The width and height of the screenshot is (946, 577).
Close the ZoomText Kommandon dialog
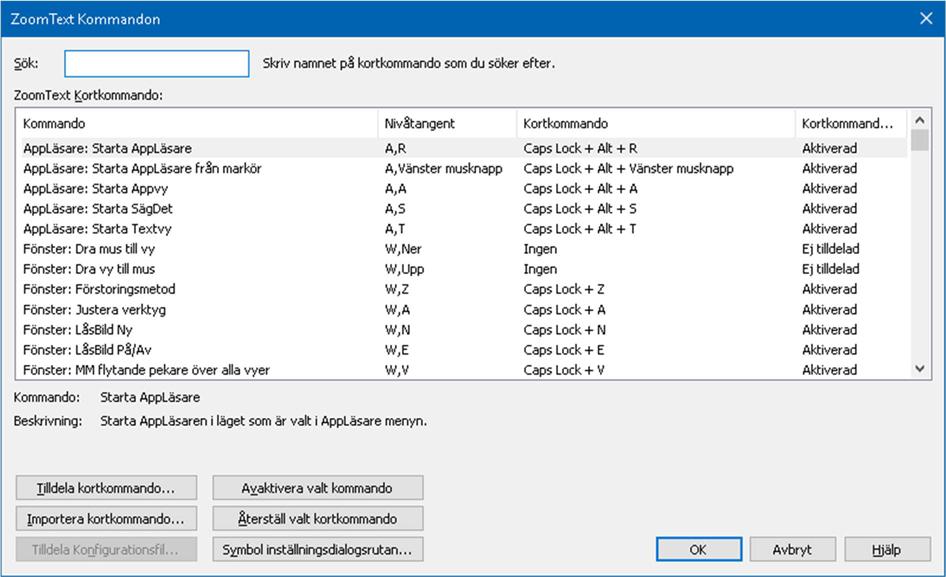[926, 19]
